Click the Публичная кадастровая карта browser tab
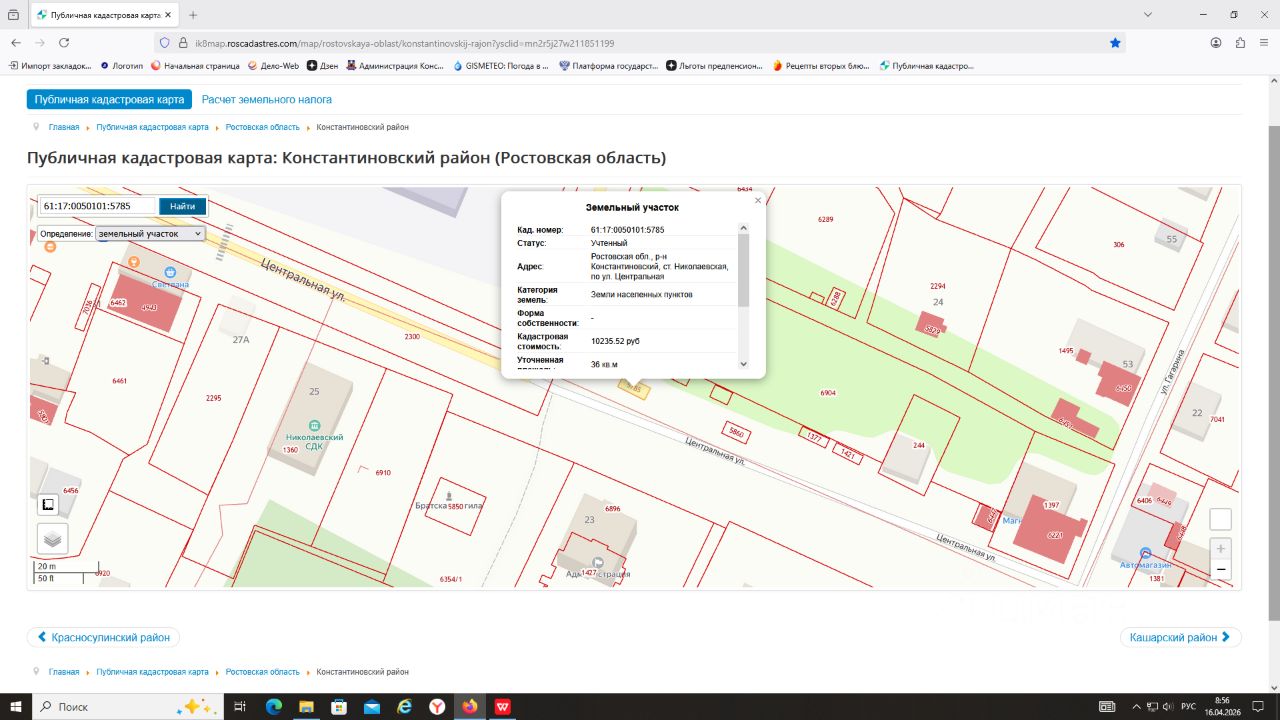The height and width of the screenshot is (720, 1280). click(105, 15)
